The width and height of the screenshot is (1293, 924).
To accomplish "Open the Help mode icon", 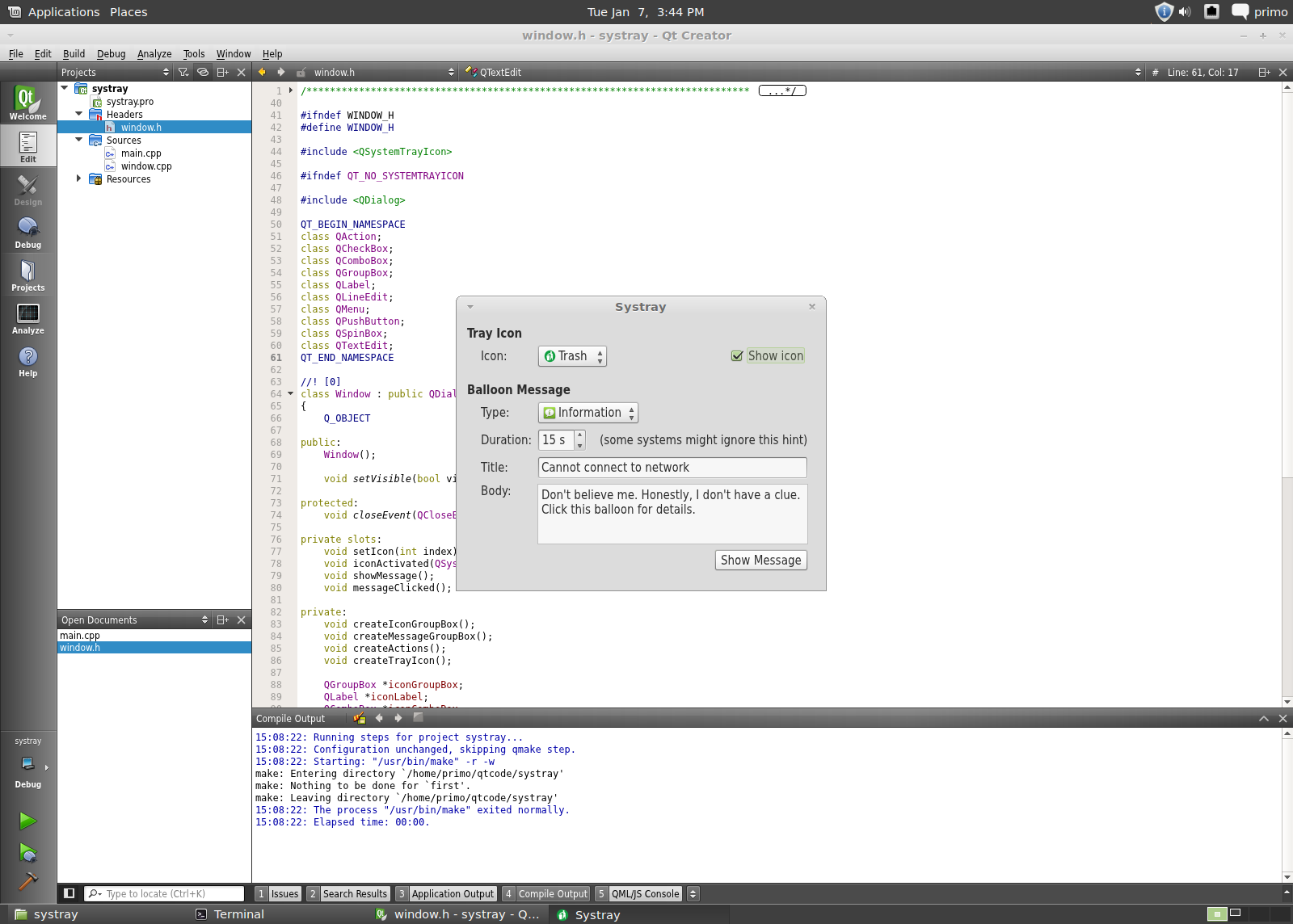I will [x=27, y=361].
